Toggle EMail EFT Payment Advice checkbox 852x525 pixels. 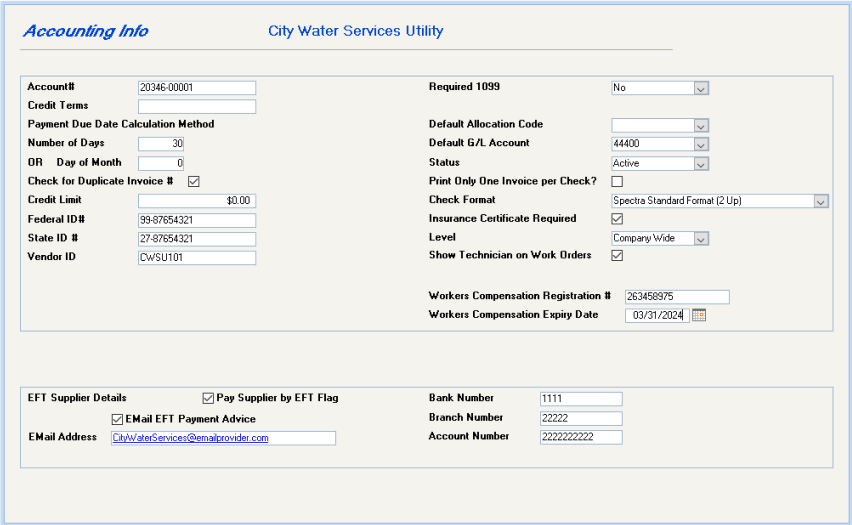[x=117, y=420]
